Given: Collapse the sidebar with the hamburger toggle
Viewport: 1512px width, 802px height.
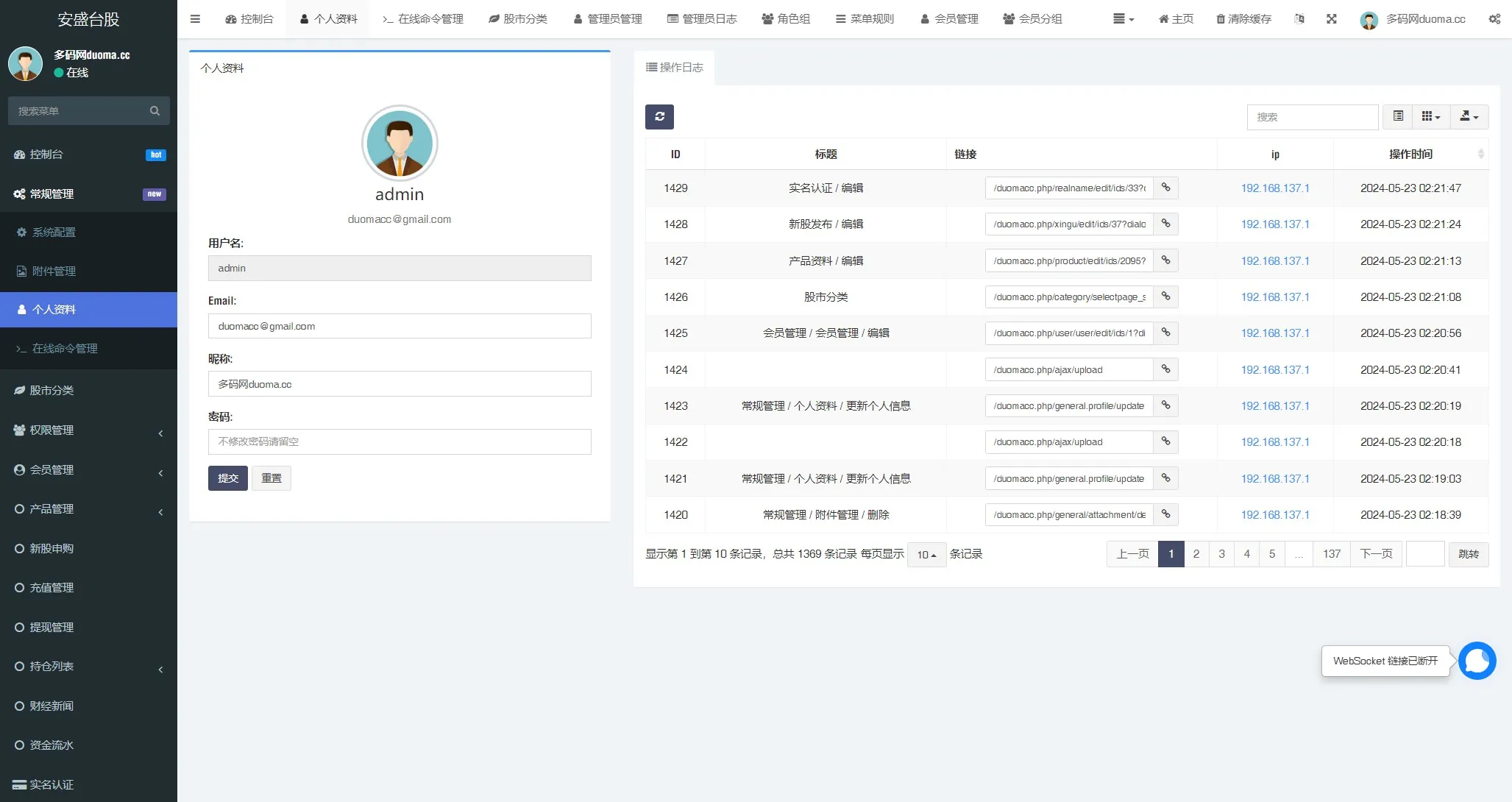Looking at the screenshot, I should click(x=195, y=19).
